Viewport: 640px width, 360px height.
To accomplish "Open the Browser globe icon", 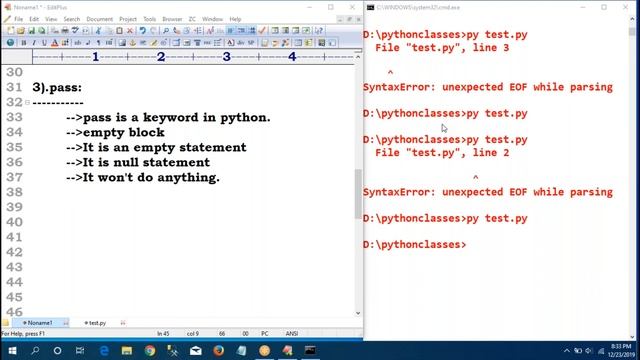I will (10, 42).
